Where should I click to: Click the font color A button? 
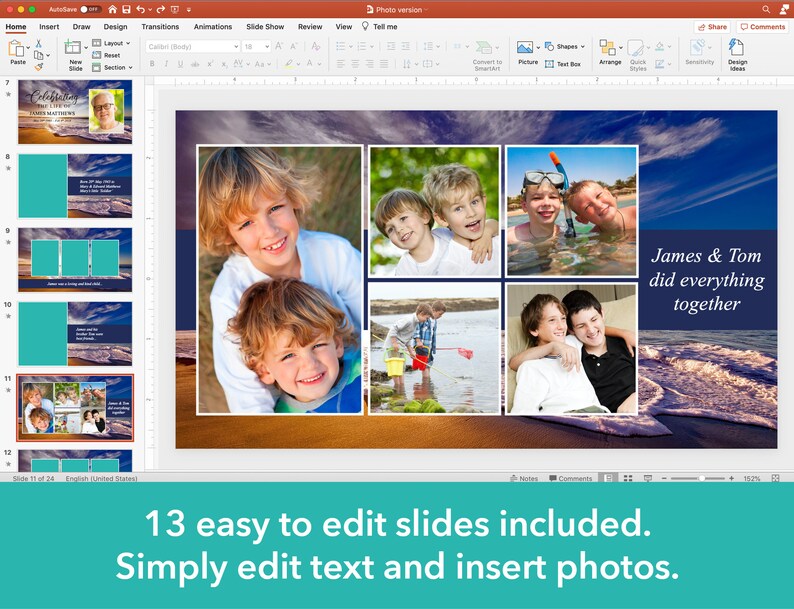(x=310, y=64)
